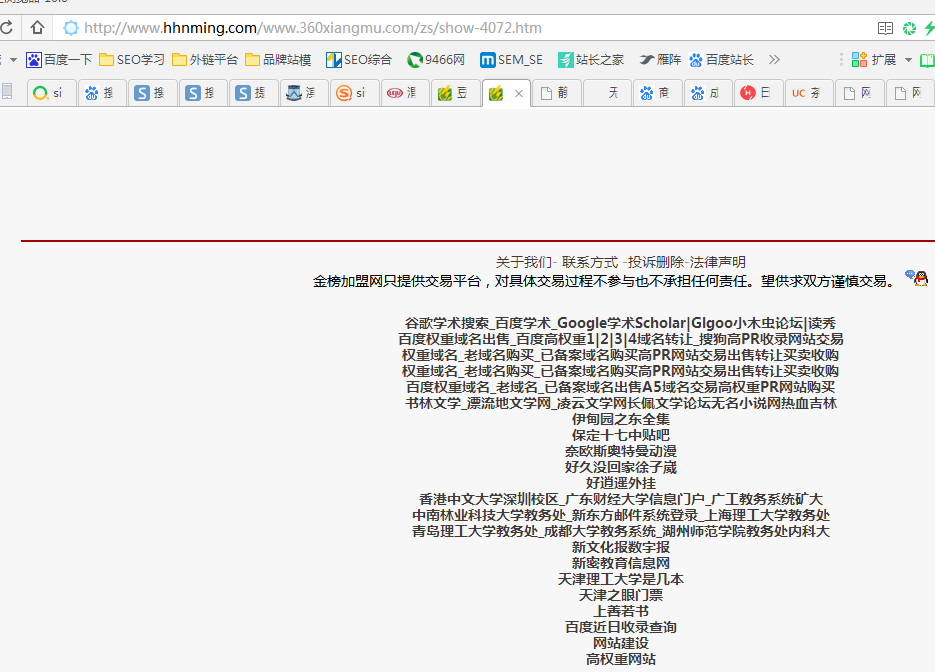Open the 品牌站模 bookmark folder
This screenshot has height=672, width=935.
coord(278,60)
